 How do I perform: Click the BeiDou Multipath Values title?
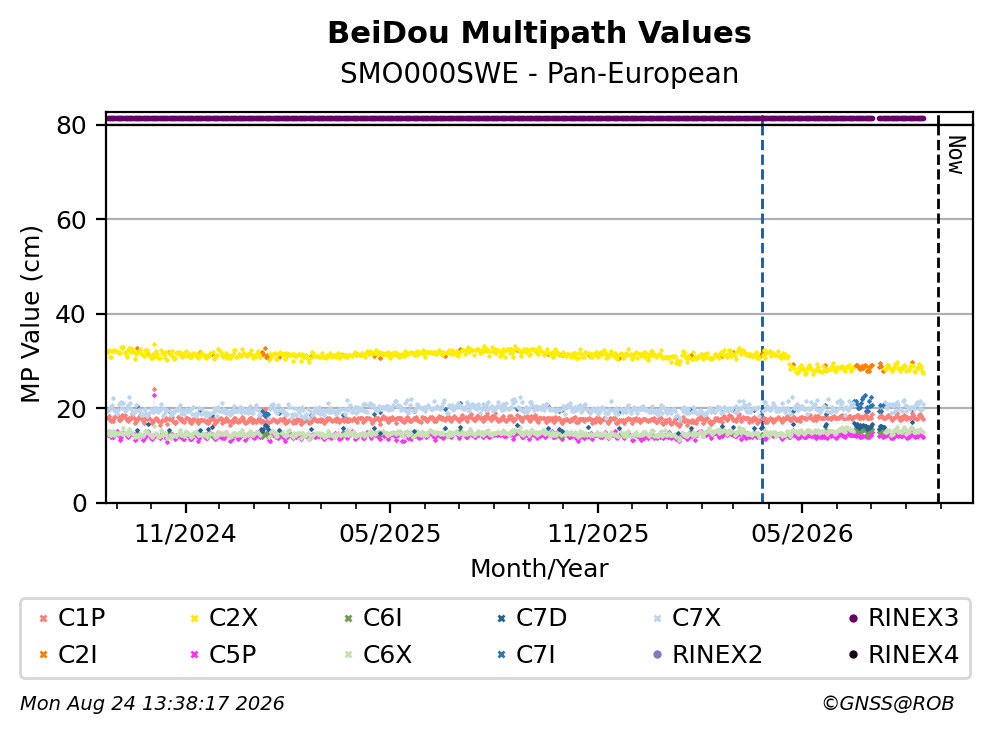click(540, 33)
